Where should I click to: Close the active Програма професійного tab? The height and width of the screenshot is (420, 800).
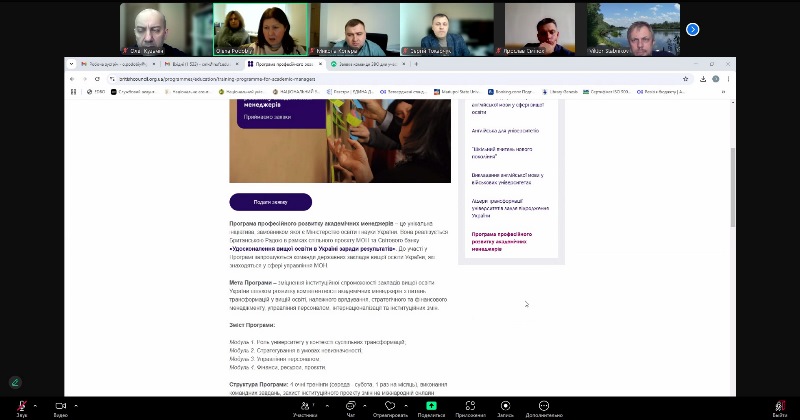click(x=320, y=64)
